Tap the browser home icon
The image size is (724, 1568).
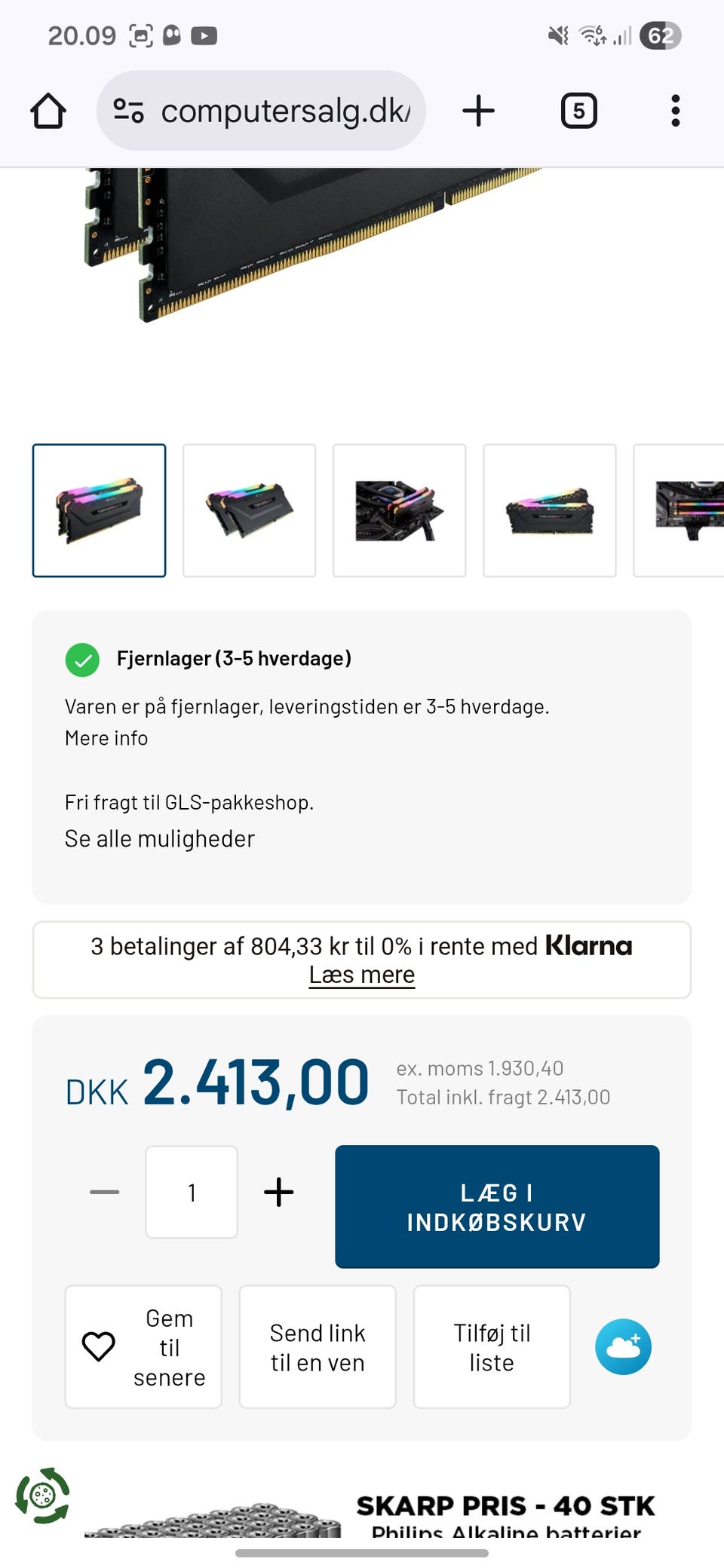pyautogui.click(x=48, y=111)
